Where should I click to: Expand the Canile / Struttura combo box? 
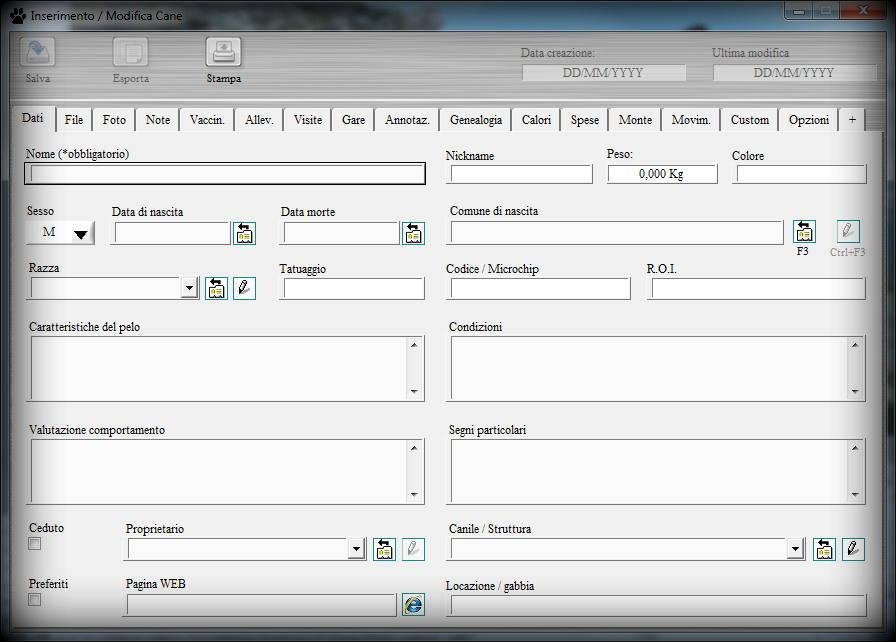(x=795, y=549)
